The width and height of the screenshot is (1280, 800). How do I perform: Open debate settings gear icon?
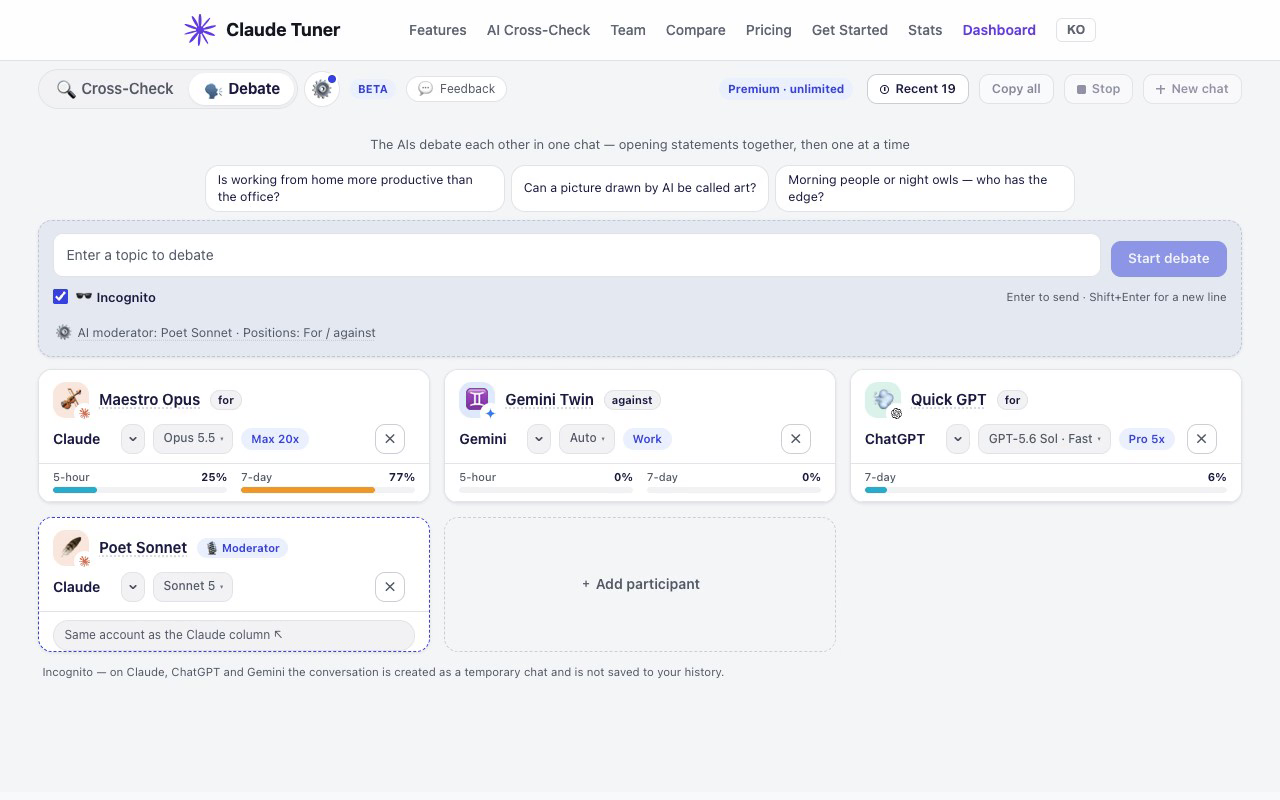coord(322,89)
